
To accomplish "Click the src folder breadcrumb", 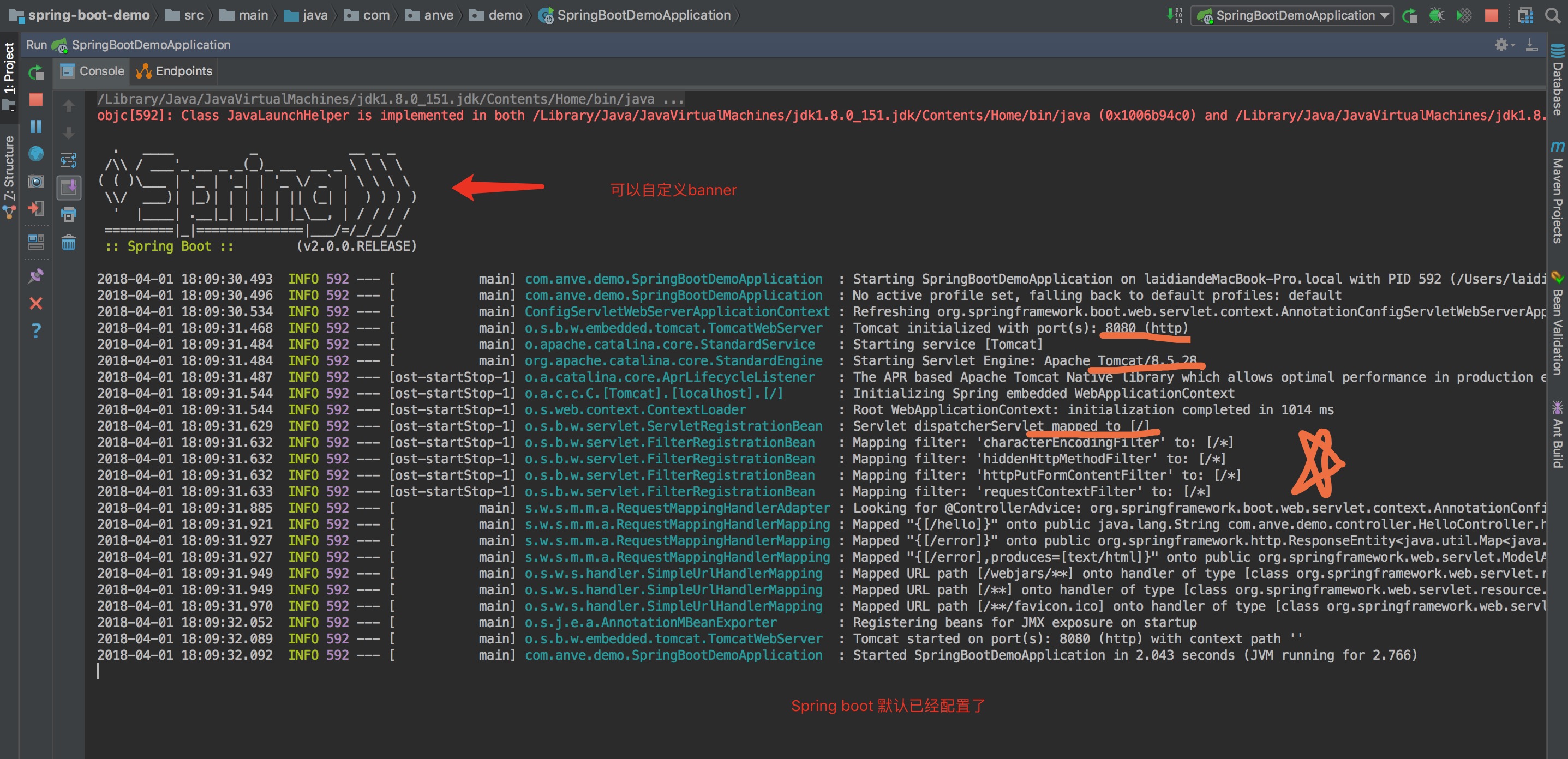I will pos(185,15).
